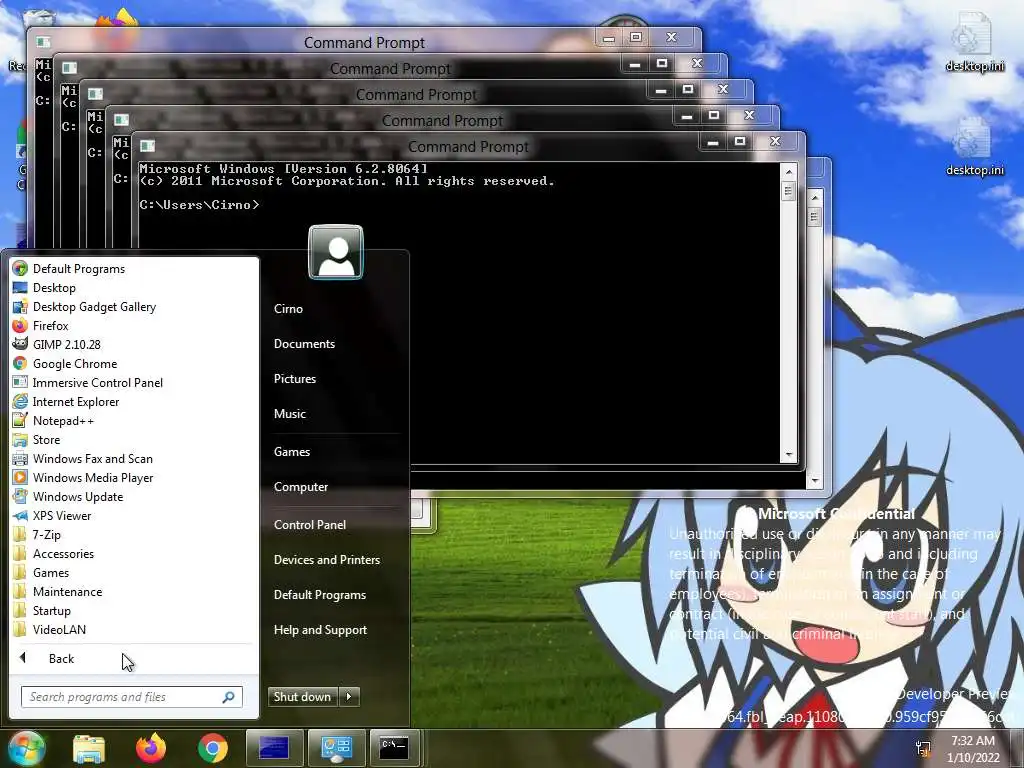The height and width of the screenshot is (768, 1024).
Task: Open Devices and Printers
Action: pyautogui.click(x=327, y=560)
